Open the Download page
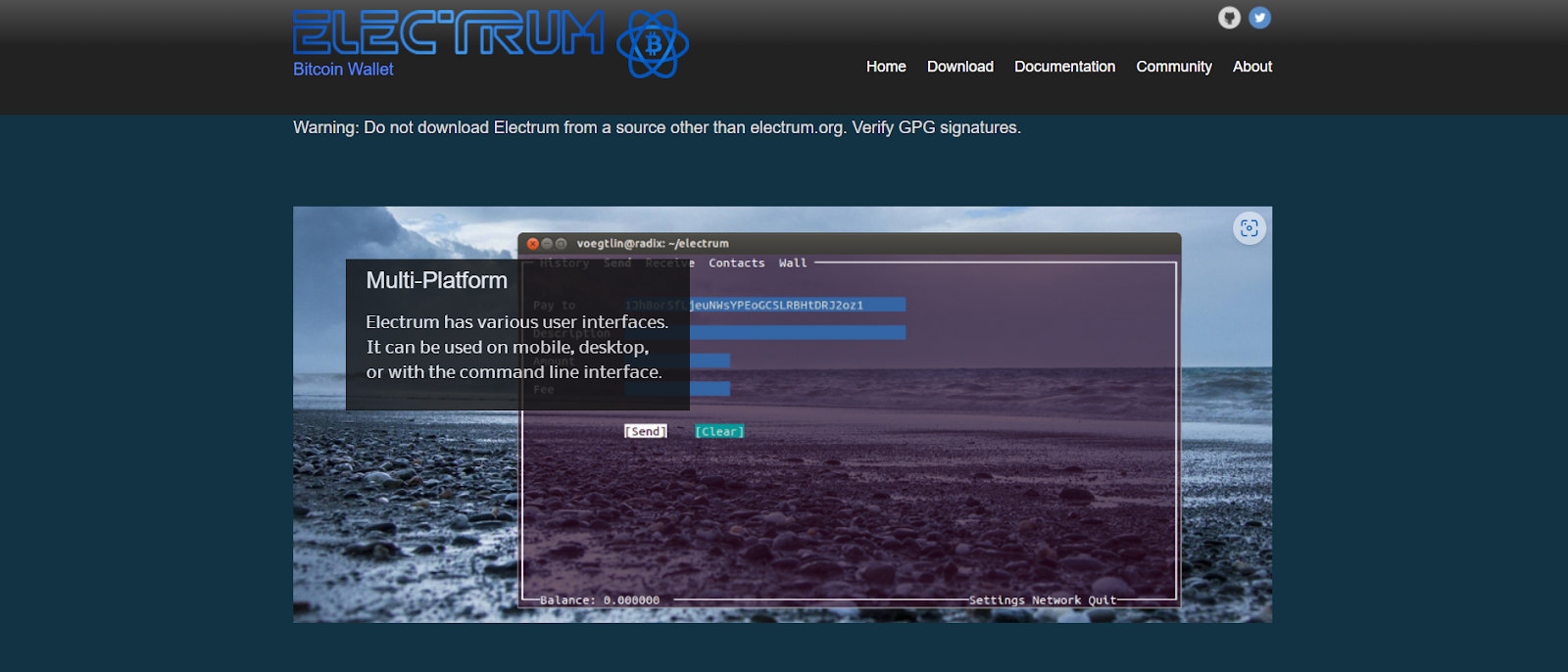 [x=960, y=67]
